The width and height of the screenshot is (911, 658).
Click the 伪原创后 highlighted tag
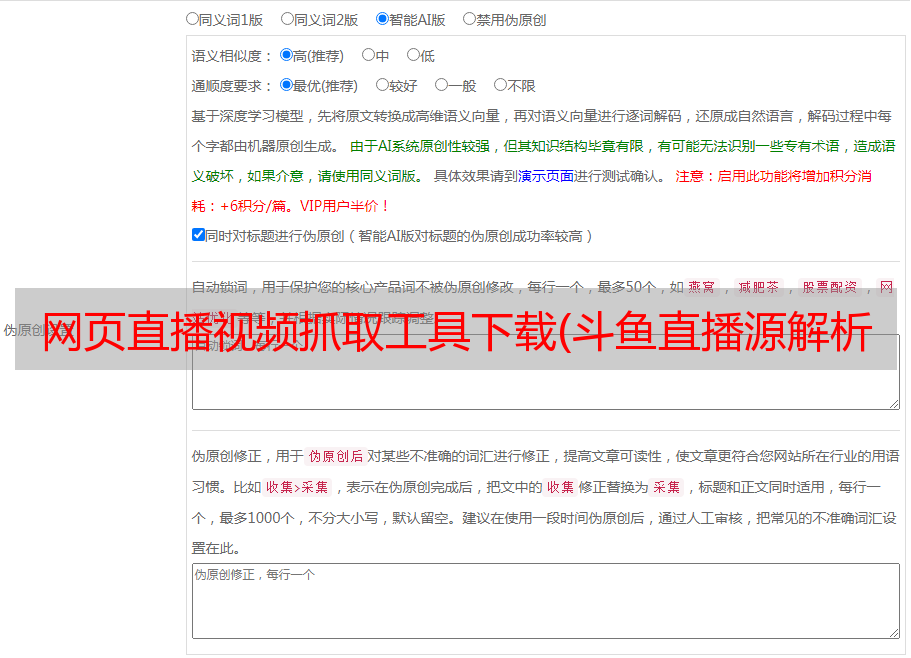coord(336,456)
